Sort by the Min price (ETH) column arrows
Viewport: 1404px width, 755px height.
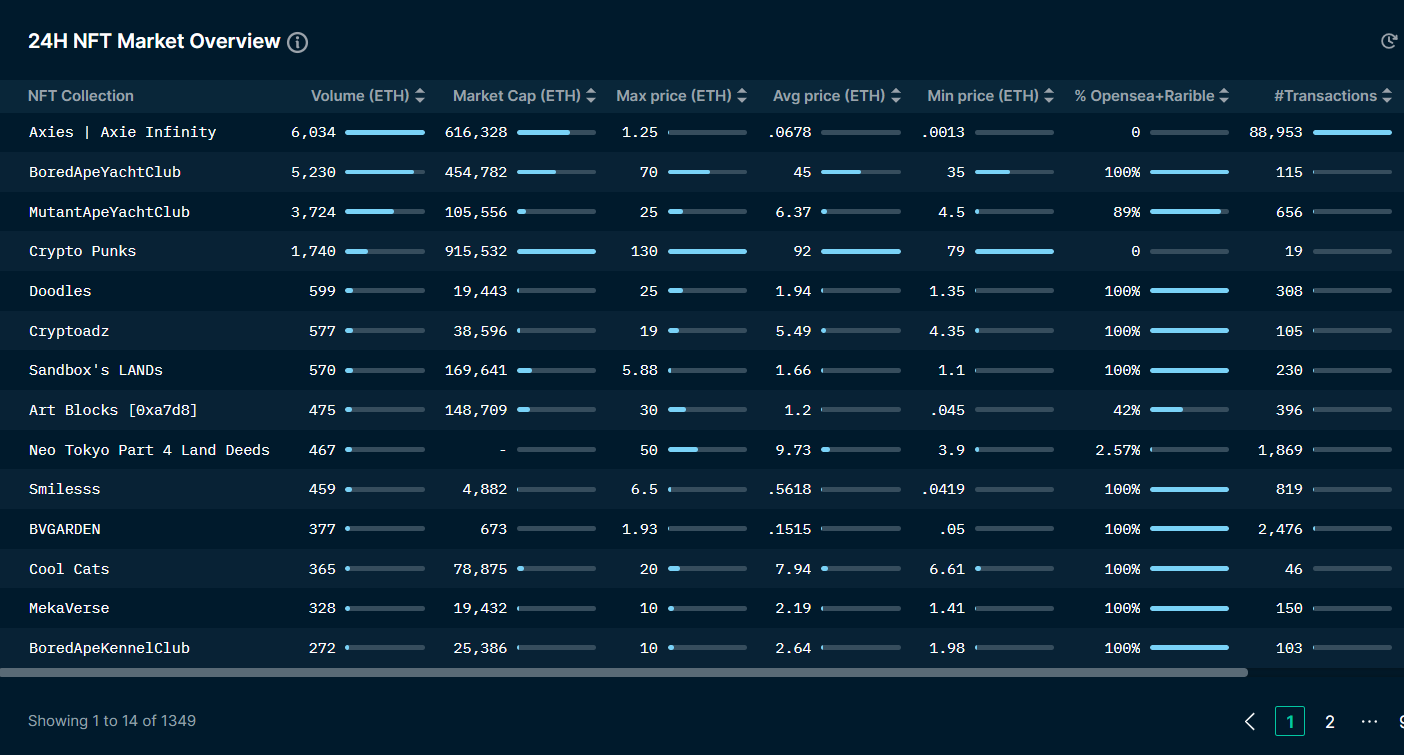point(1049,96)
